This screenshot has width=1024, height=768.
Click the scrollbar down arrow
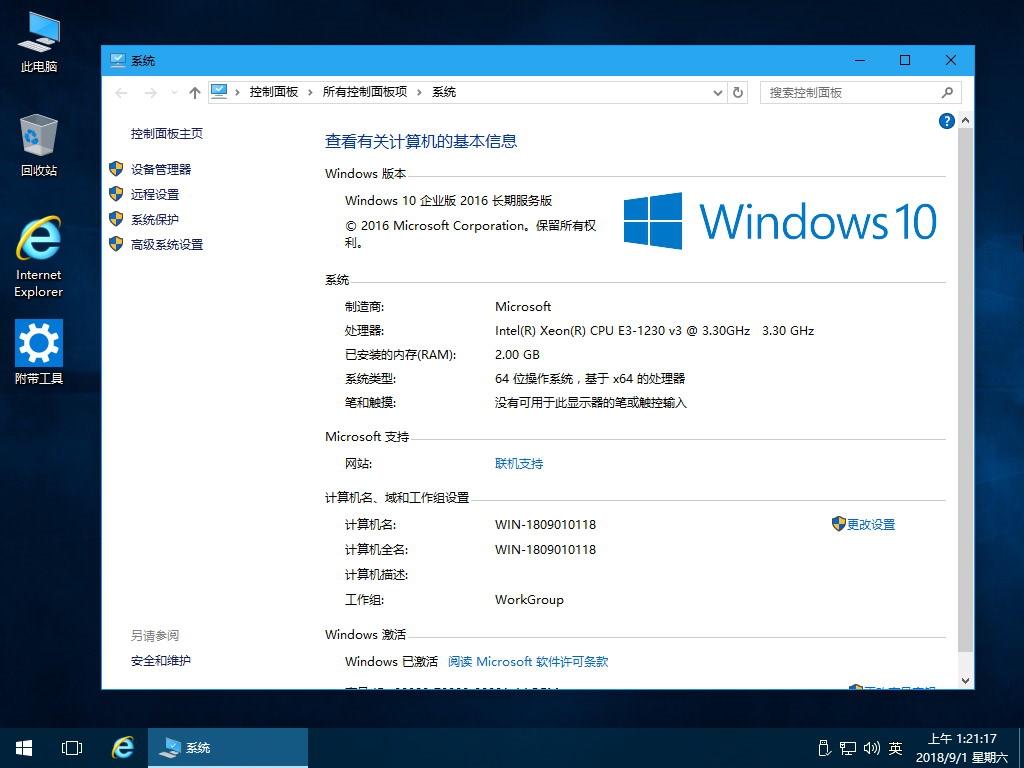(x=965, y=680)
